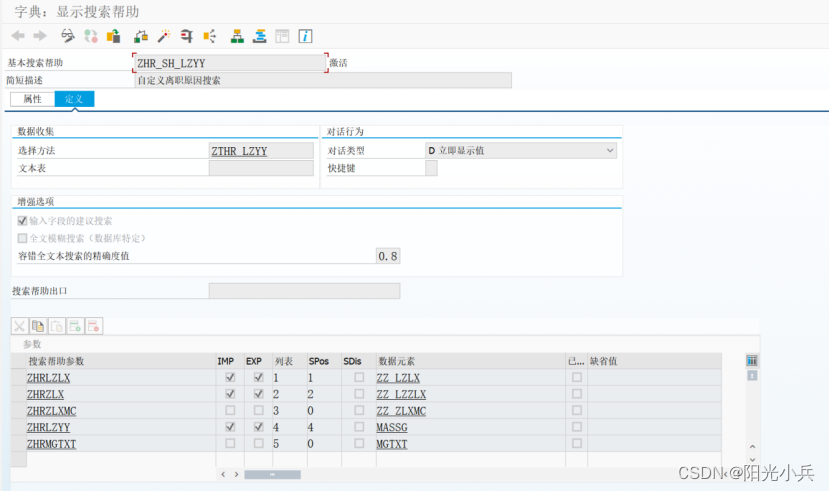The image size is (830, 491).
Task: Click the 数据元素 column header
Action: pos(471,361)
